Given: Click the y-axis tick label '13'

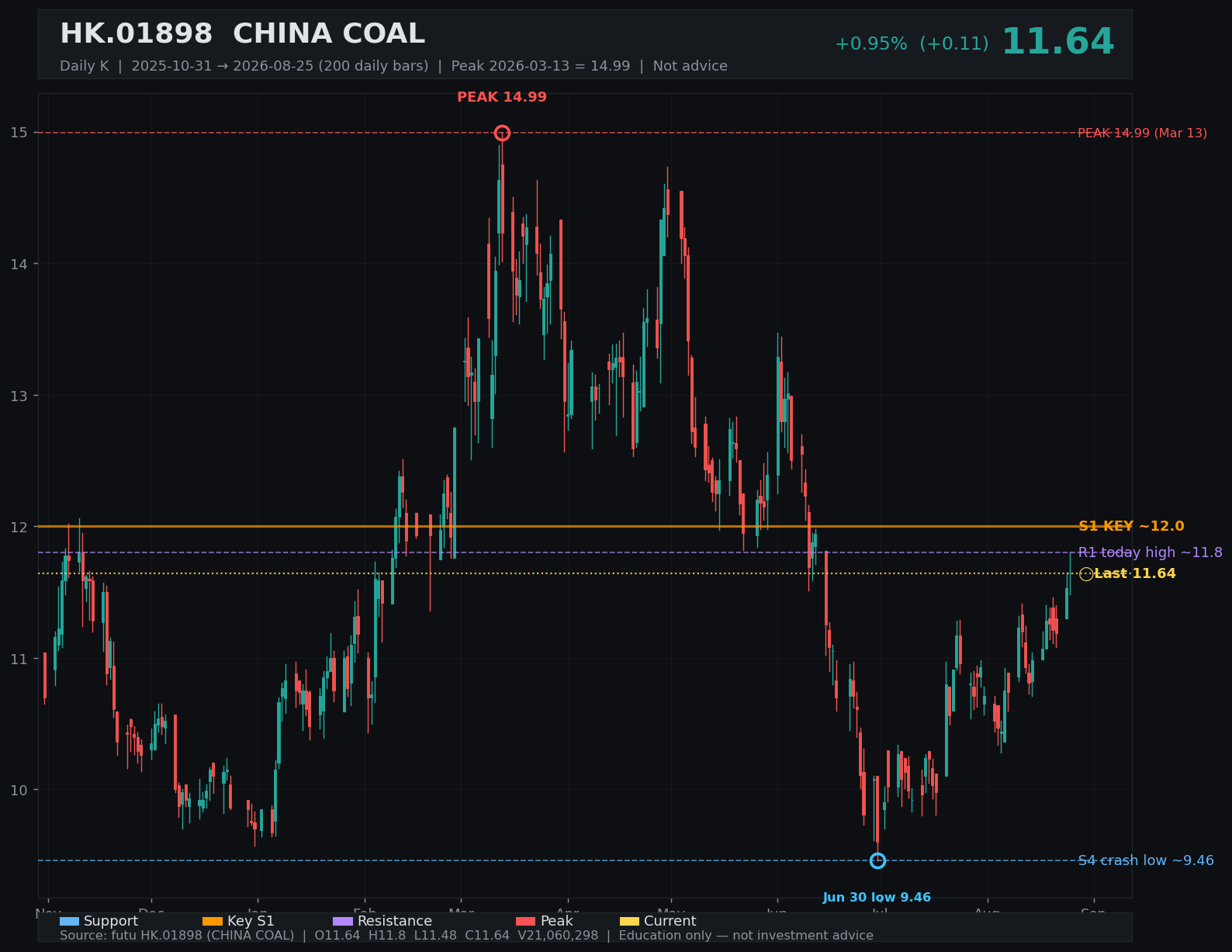Looking at the screenshot, I should click(19, 396).
